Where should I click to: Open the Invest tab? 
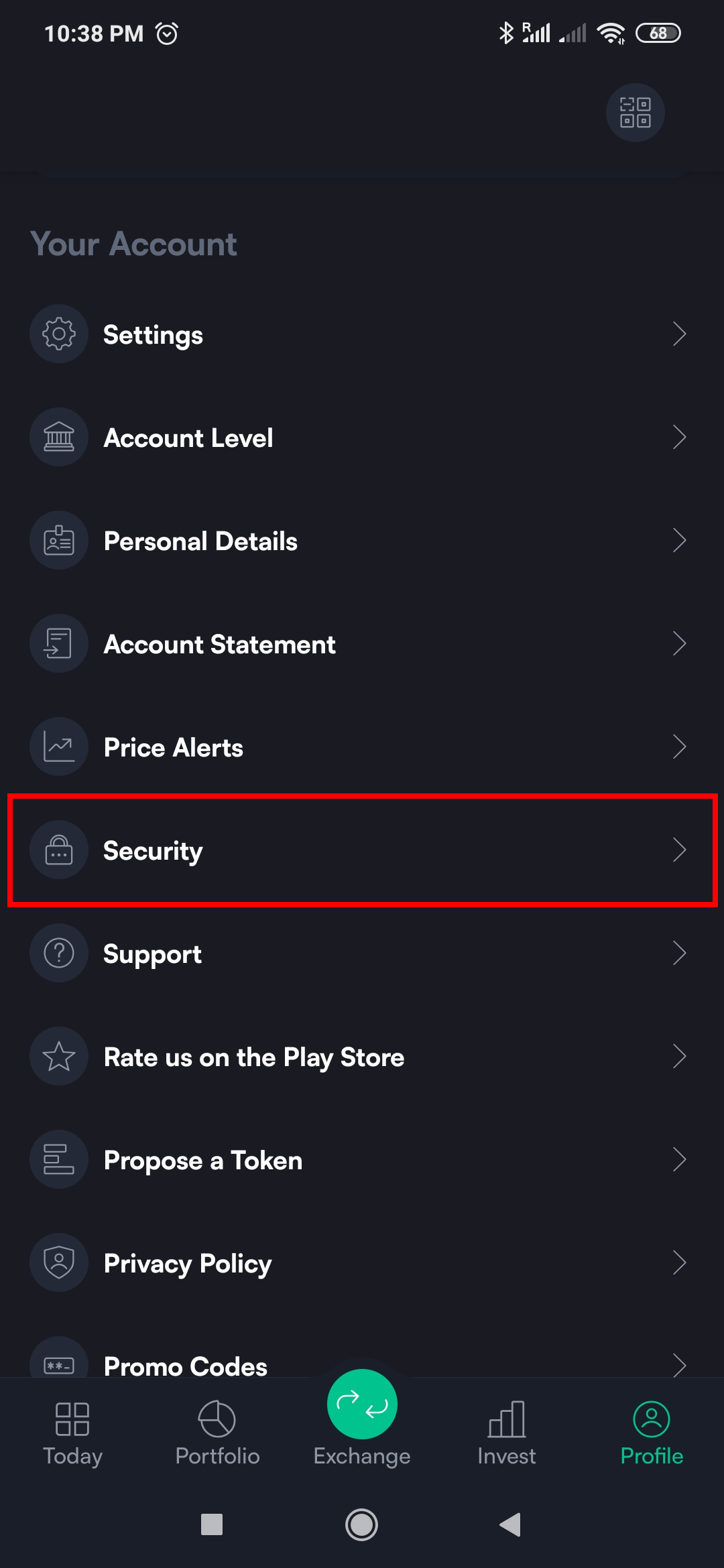[x=507, y=1433]
